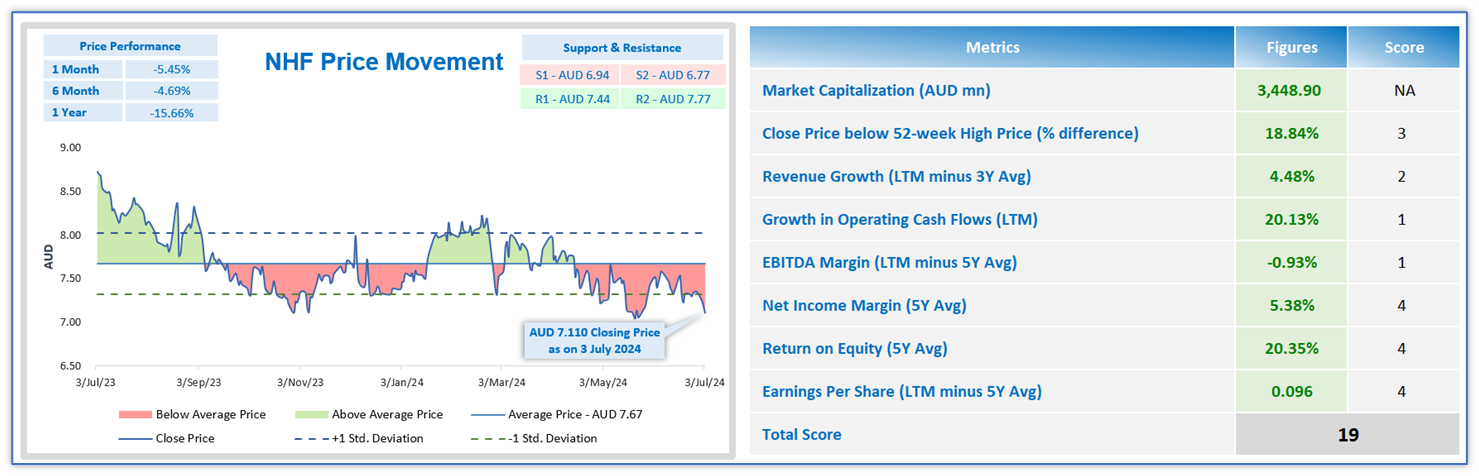Select the total score value 19
This screenshot has width=1479, height=476.
tap(1348, 434)
